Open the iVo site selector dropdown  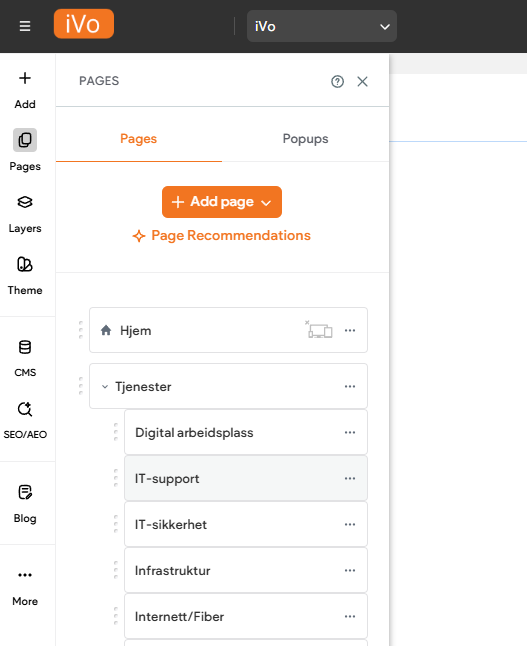(322, 26)
